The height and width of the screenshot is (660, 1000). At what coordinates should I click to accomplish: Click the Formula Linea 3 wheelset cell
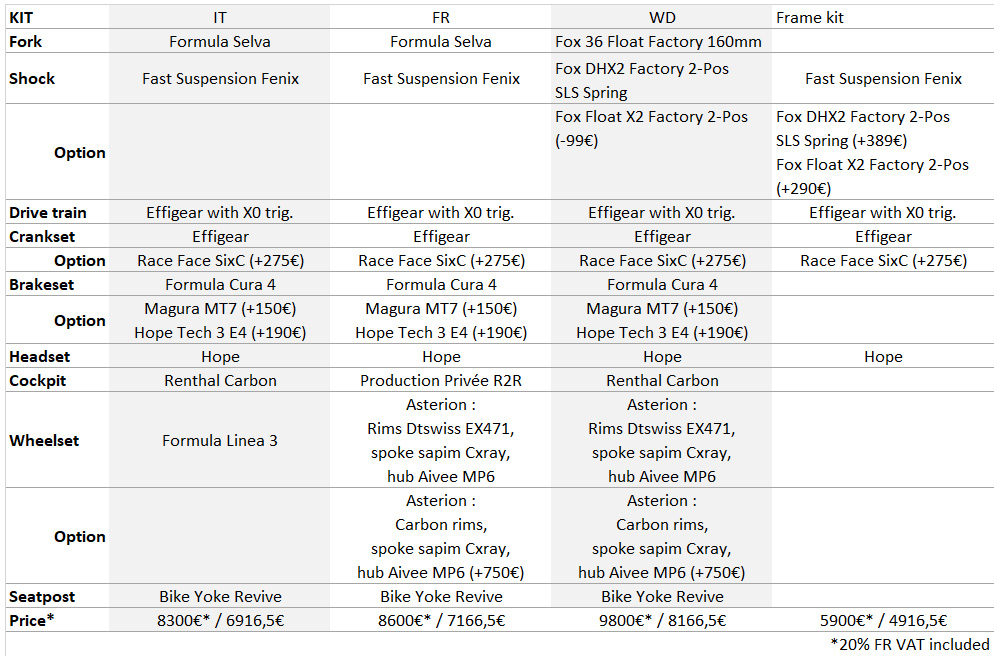point(220,440)
